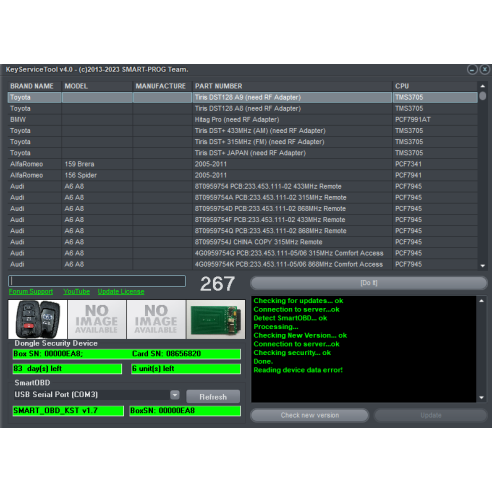Viewport: 492px width, 492px height.
Task: Select Audi 4G0959754K Comfort Access row
Action: (243, 264)
